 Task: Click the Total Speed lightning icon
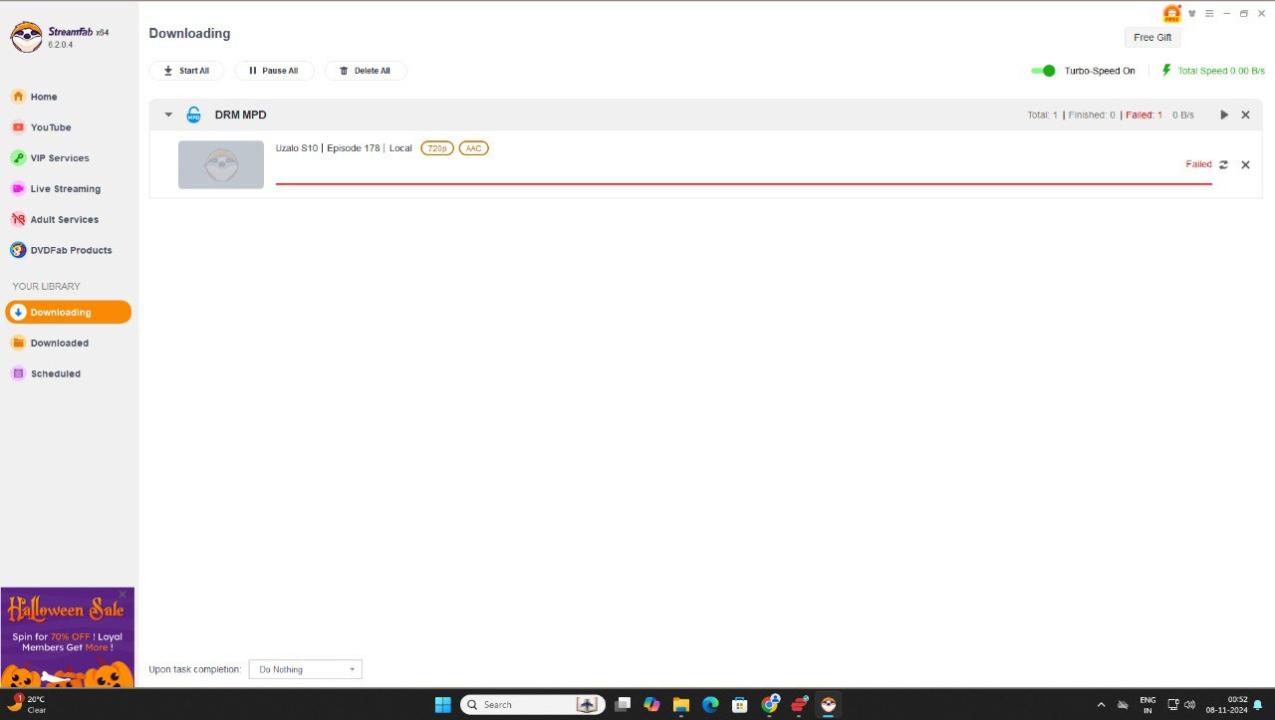coord(1166,71)
